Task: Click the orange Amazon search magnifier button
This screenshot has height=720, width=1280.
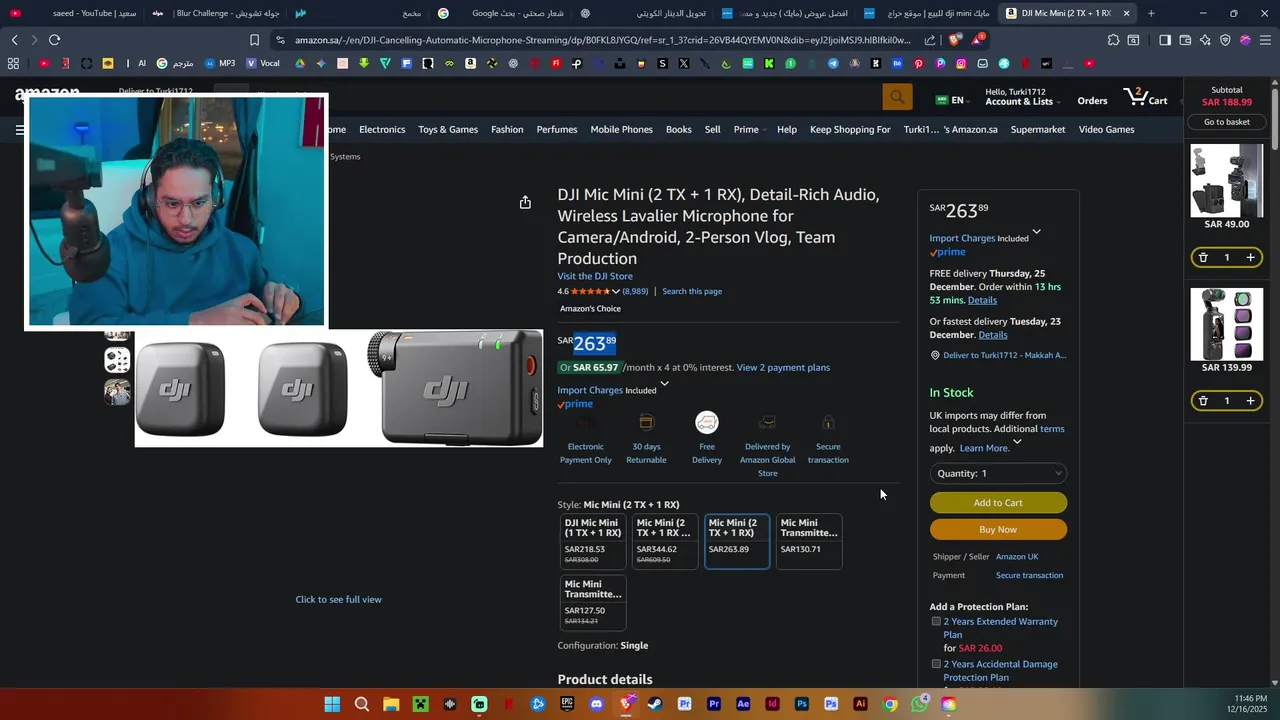Action: (897, 97)
